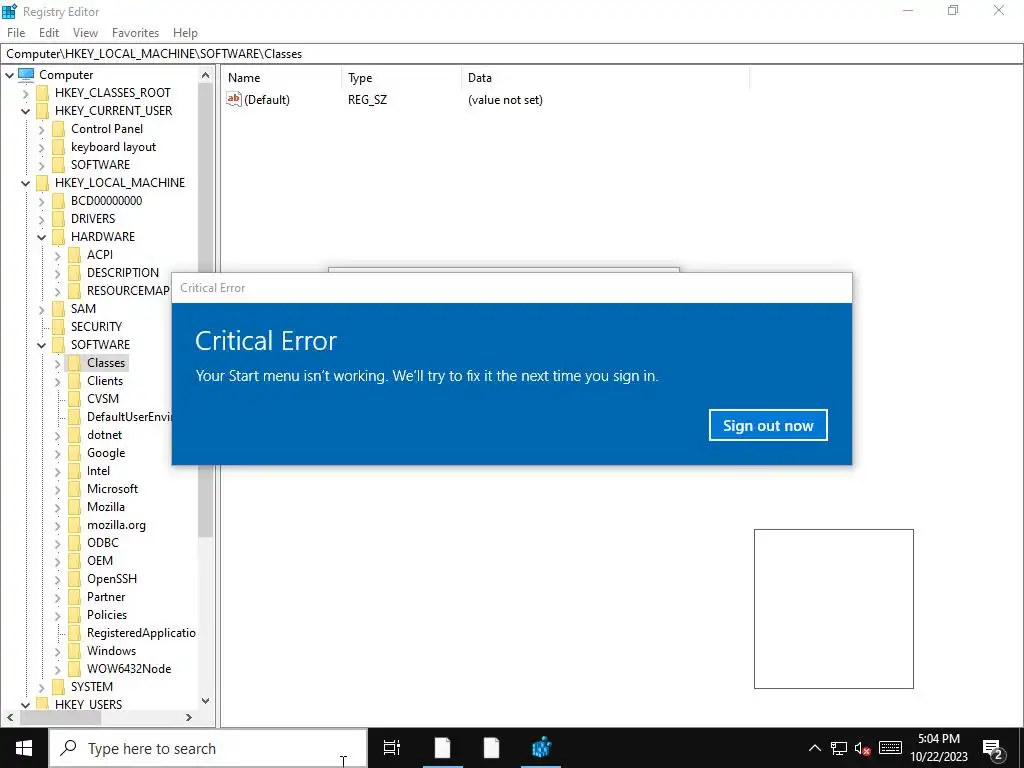Select the Intel folder icon
This screenshot has width=1024, height=768.
click(74, 471)
